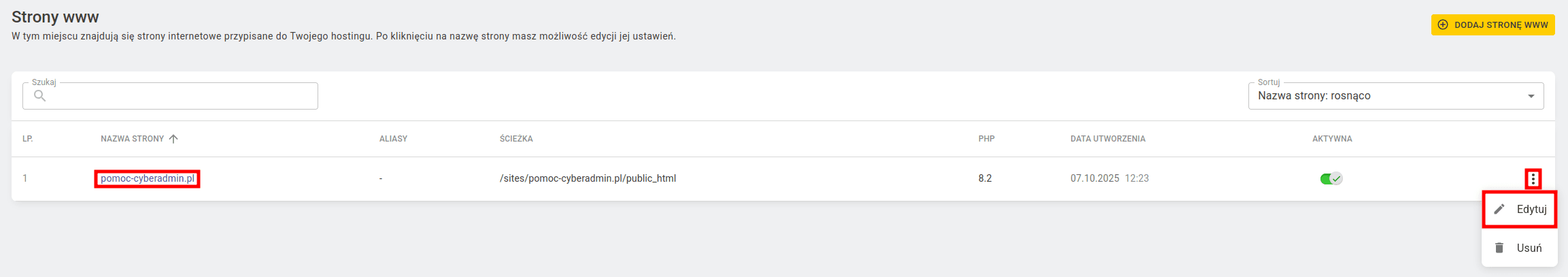Click the AKTYWNA column header

pos(1332,139)
